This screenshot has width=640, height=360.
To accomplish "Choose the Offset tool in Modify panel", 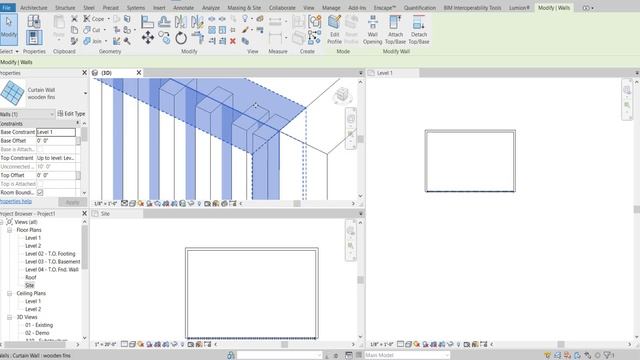I will (164, 22).
